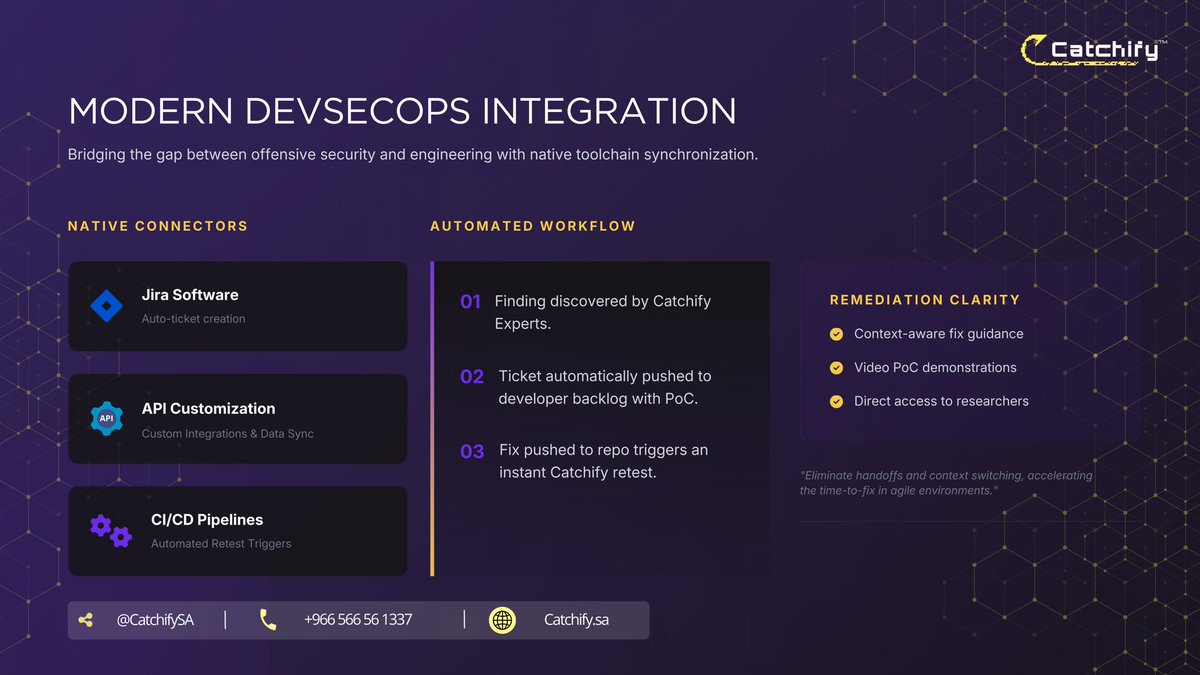Click step number 02
The height and width of the screenshot is (675, 1200).
472,377
